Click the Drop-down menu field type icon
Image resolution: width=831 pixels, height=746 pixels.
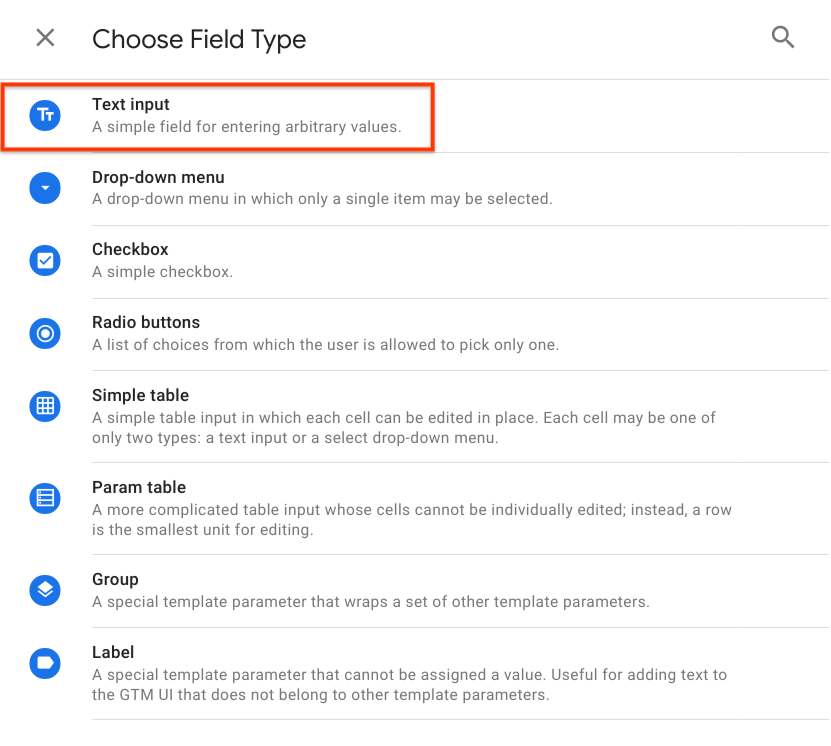pyautogui.click(x=45, y=187)
